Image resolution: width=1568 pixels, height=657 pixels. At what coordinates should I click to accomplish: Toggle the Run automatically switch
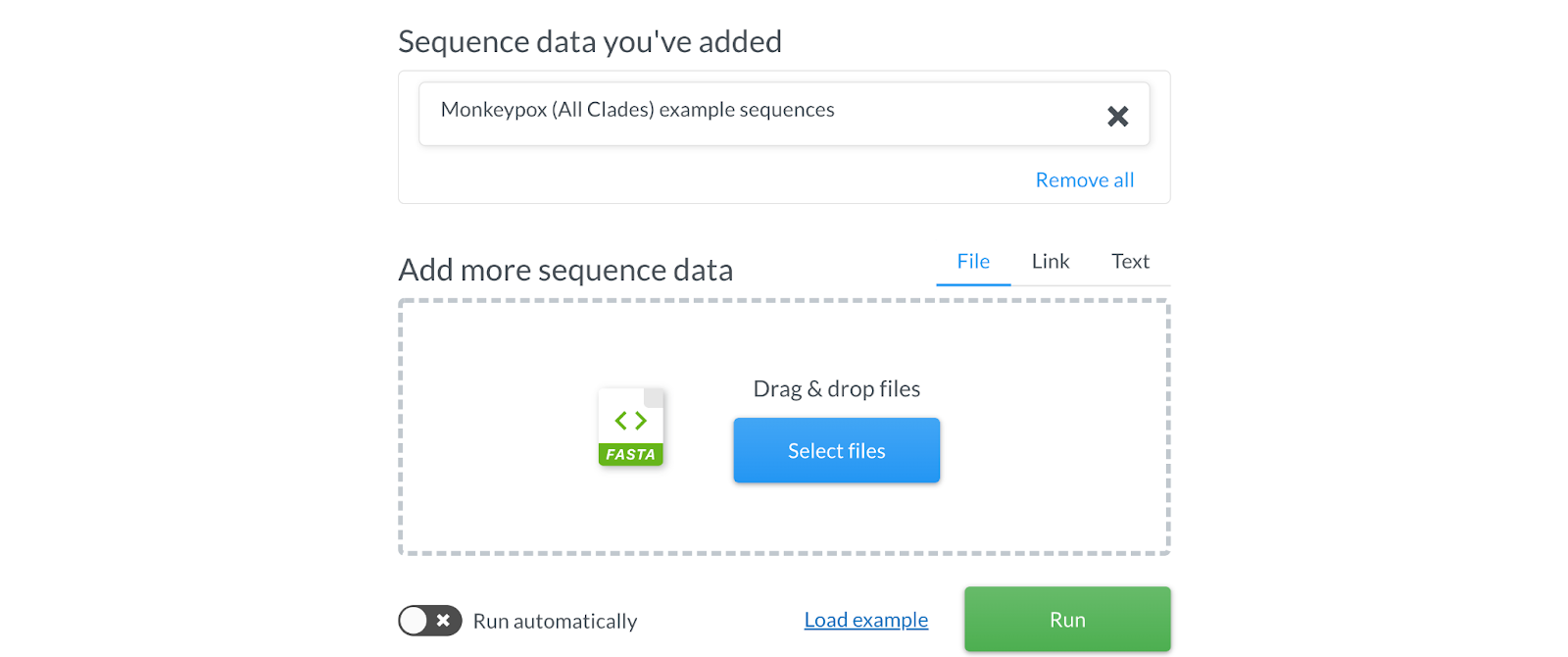tap(430, 621)
